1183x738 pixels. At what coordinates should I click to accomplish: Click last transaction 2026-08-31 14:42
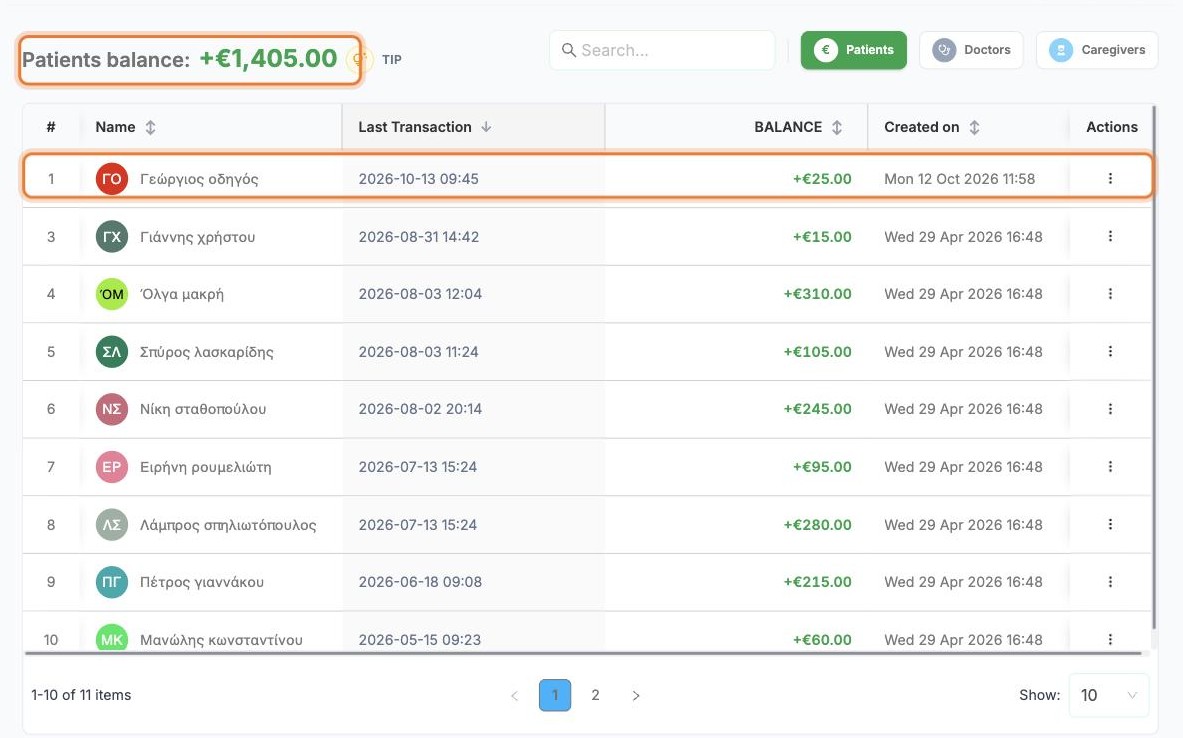(x=419, y=237)
